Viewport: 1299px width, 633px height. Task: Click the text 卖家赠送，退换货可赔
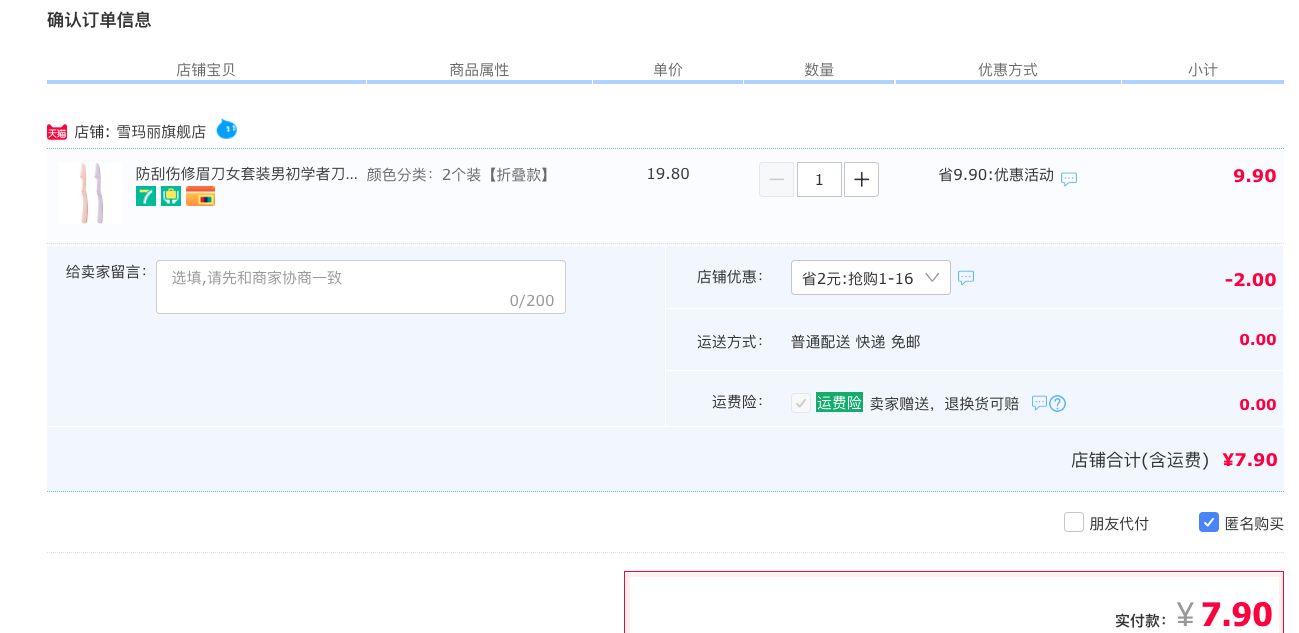click(x=944, y=404)
